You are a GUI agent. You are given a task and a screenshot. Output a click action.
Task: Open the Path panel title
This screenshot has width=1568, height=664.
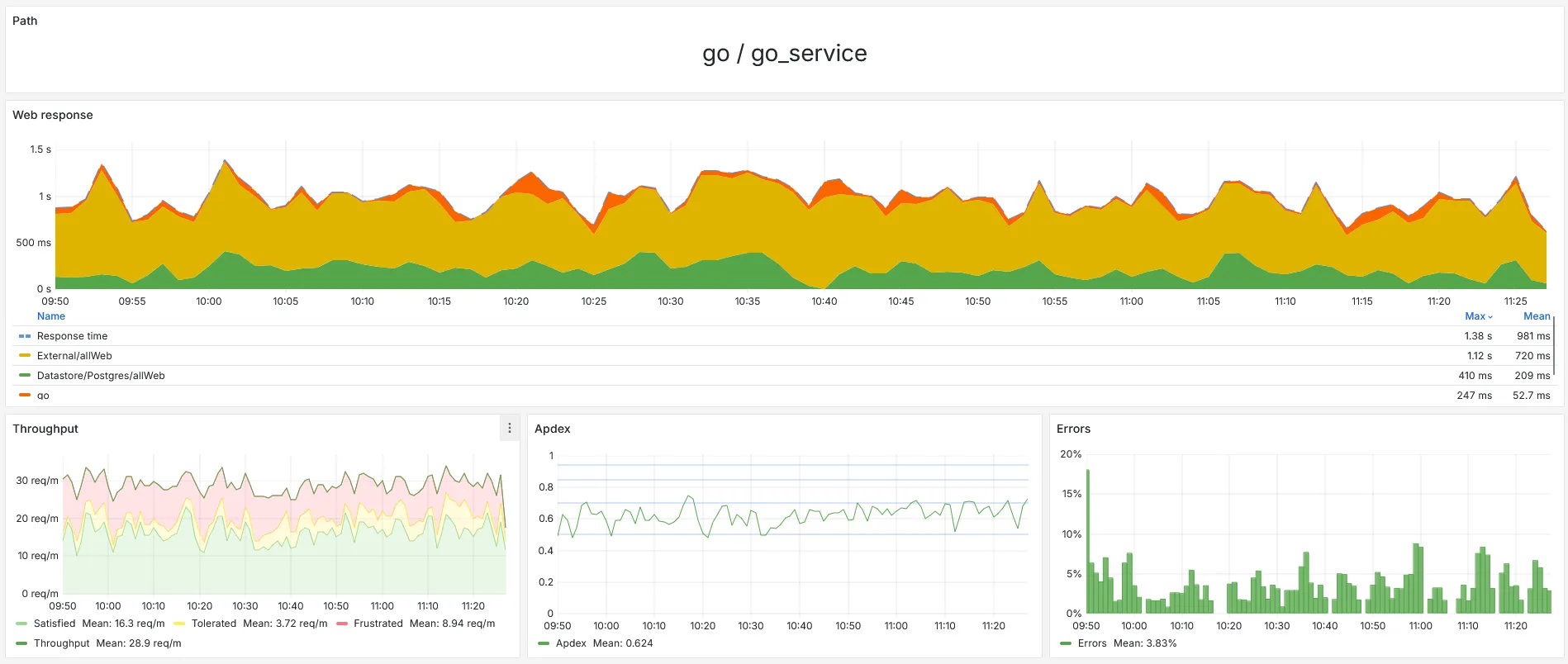coord(25,21)
